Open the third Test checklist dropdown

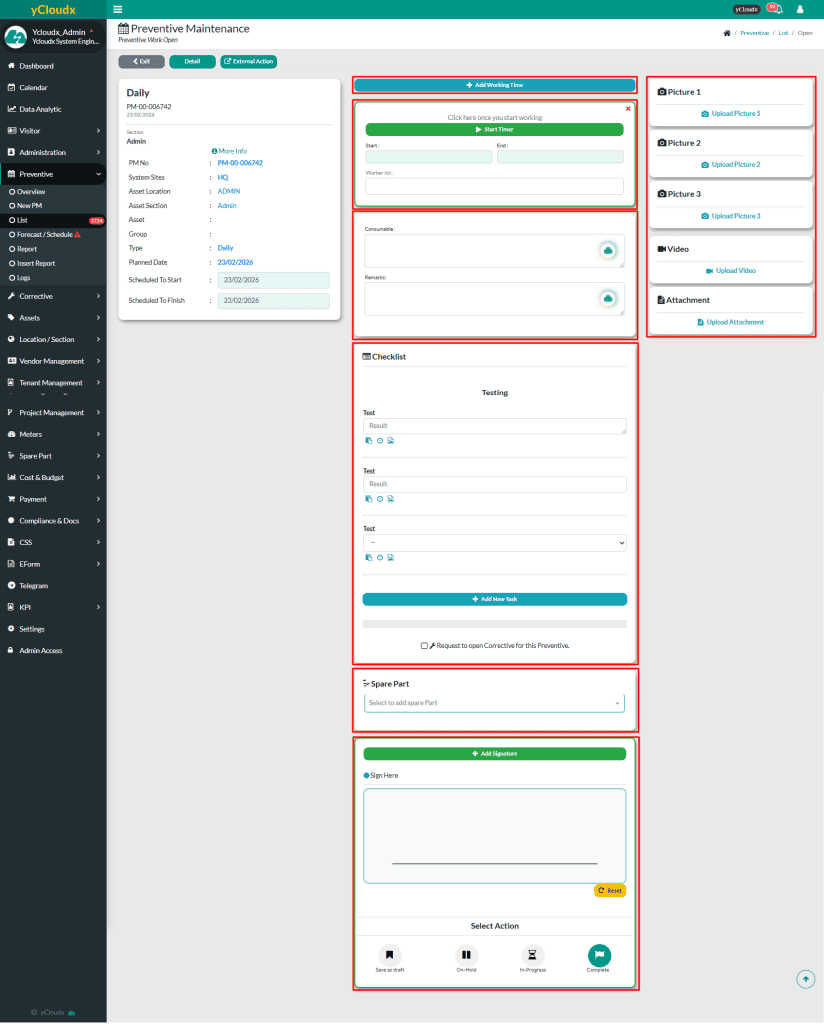coord(494,543)
